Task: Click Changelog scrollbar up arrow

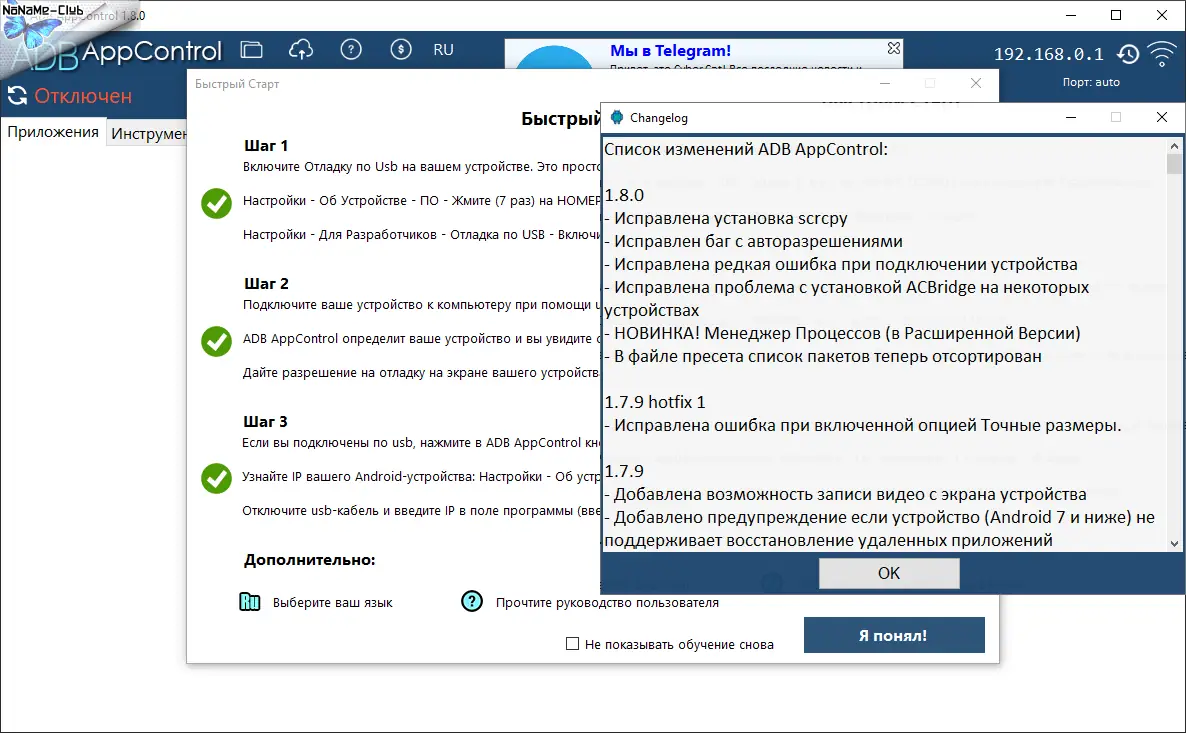Action: click(1174, 146)
